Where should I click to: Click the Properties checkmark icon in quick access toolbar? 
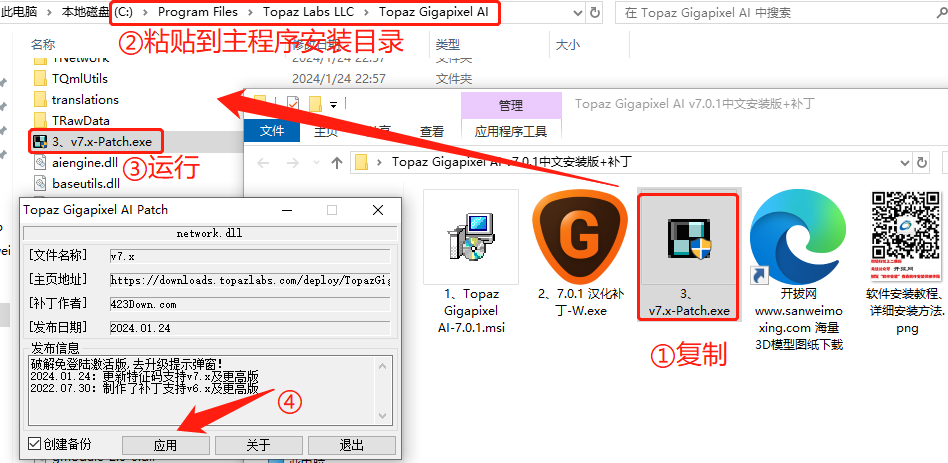293,105
